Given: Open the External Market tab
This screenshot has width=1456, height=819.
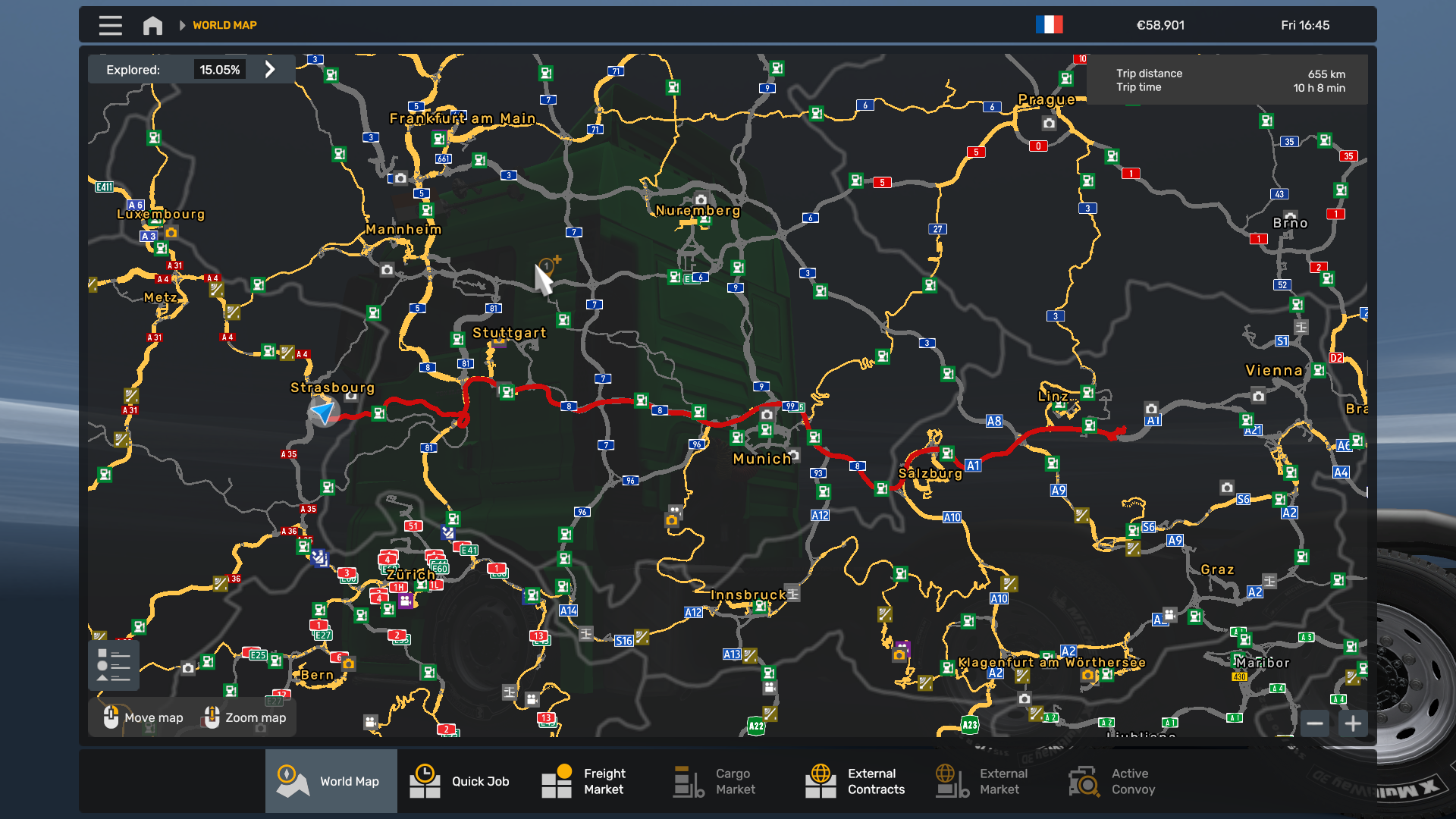Looking at the screenshot, I should point(990,781).
